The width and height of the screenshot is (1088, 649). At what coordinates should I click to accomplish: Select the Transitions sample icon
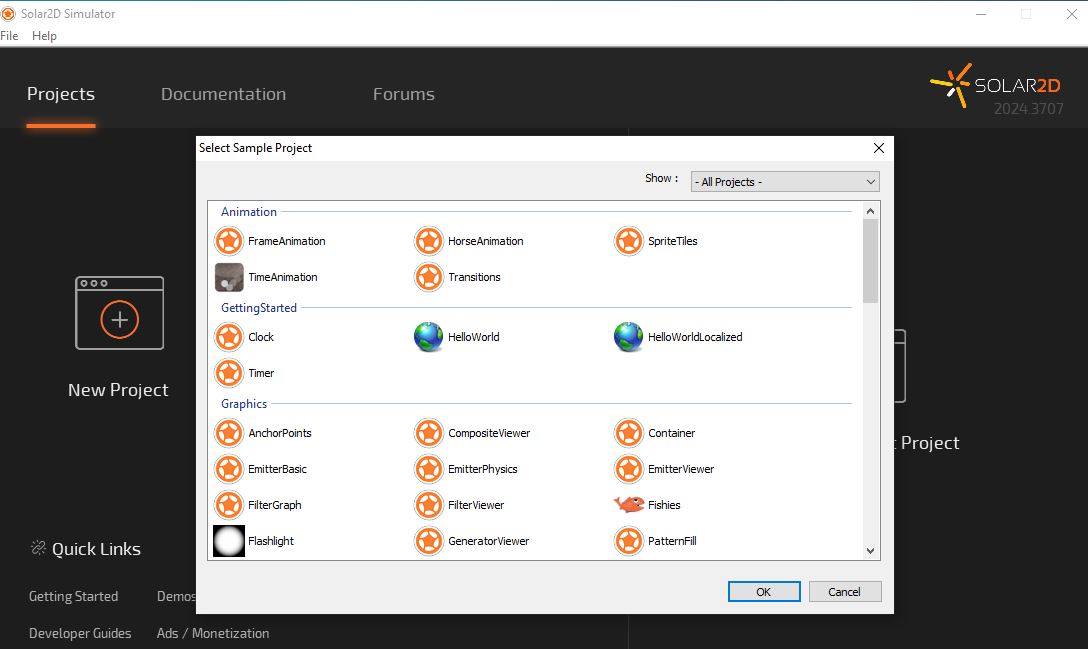tap(429, 278)
